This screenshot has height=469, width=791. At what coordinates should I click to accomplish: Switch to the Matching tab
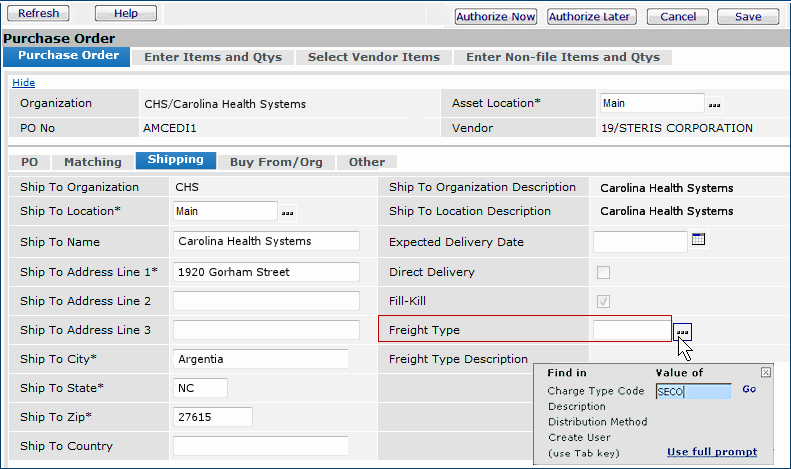pyautogui.click(x=93, y=162)
